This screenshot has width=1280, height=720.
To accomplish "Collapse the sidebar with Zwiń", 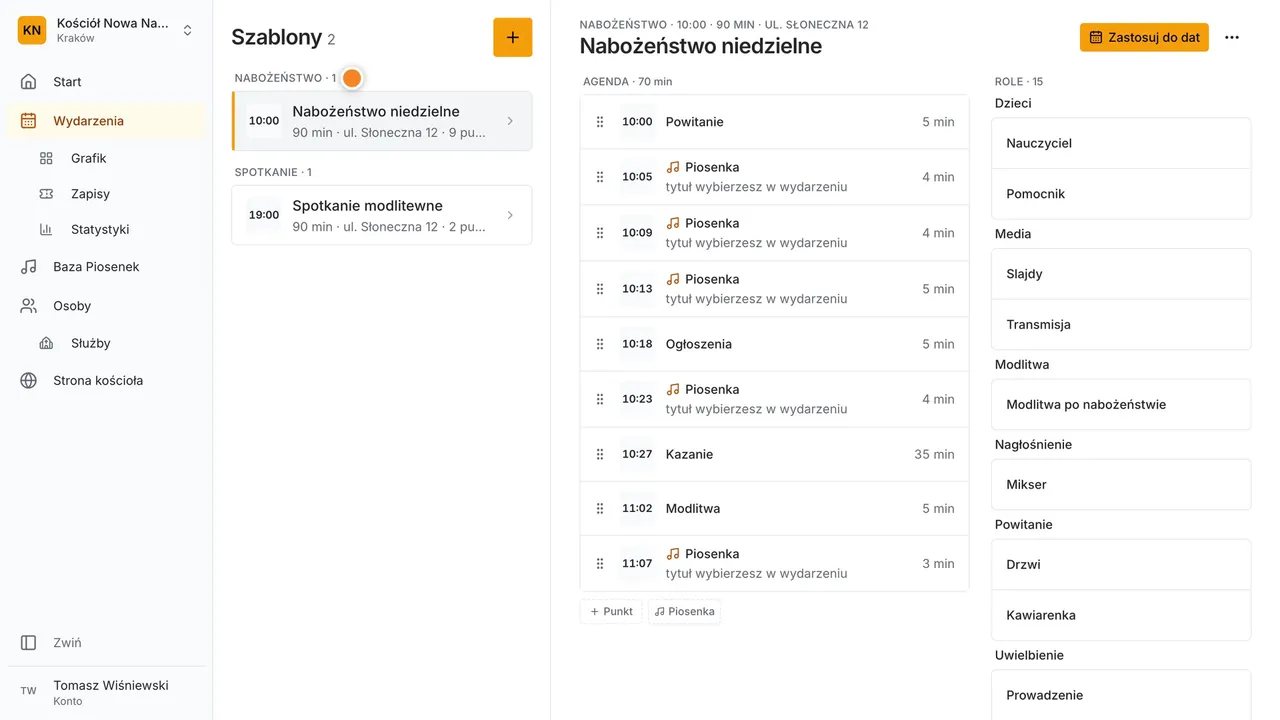I will [106, 643].
